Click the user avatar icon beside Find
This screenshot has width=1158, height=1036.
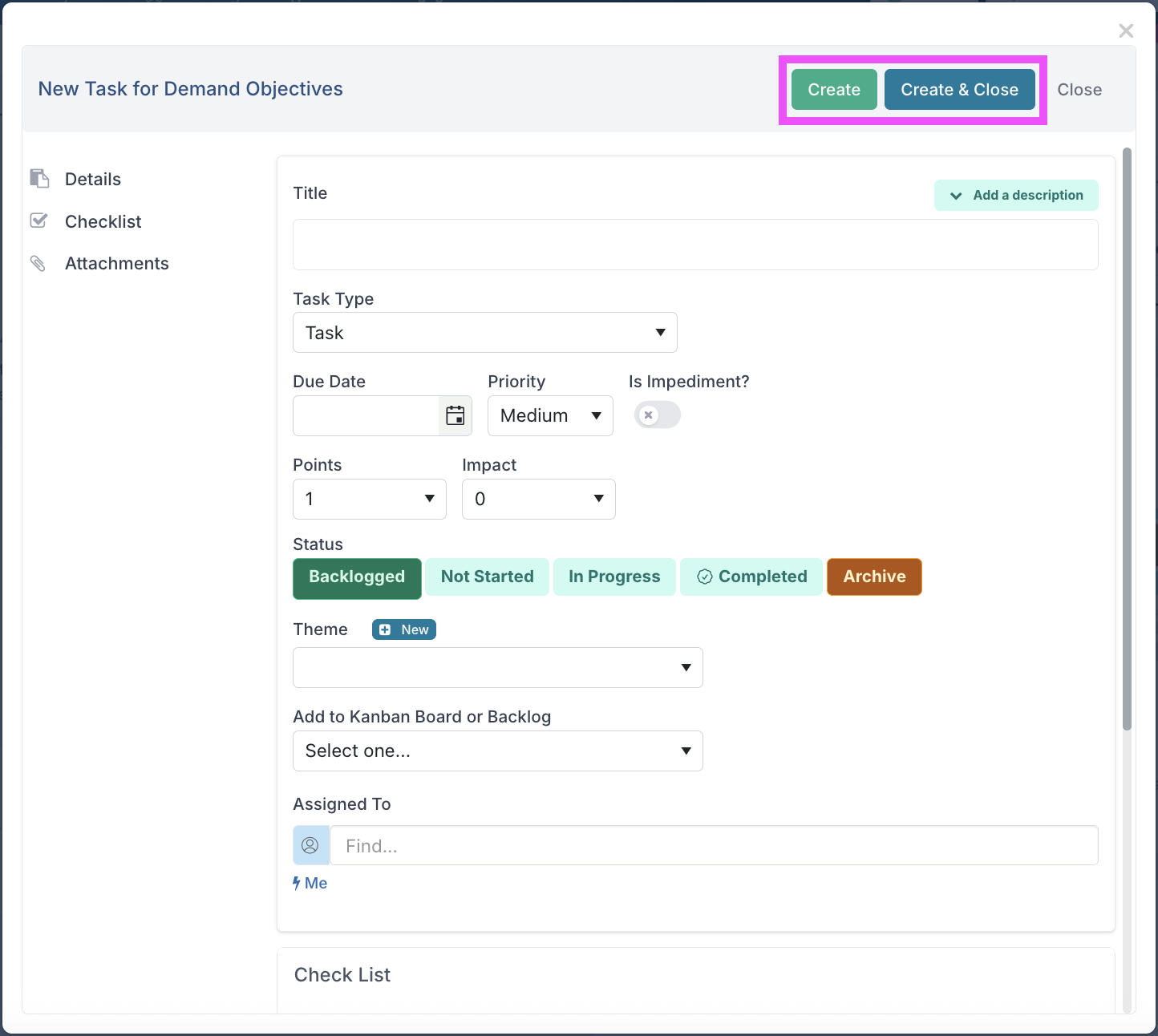click(x=310, y=845)
